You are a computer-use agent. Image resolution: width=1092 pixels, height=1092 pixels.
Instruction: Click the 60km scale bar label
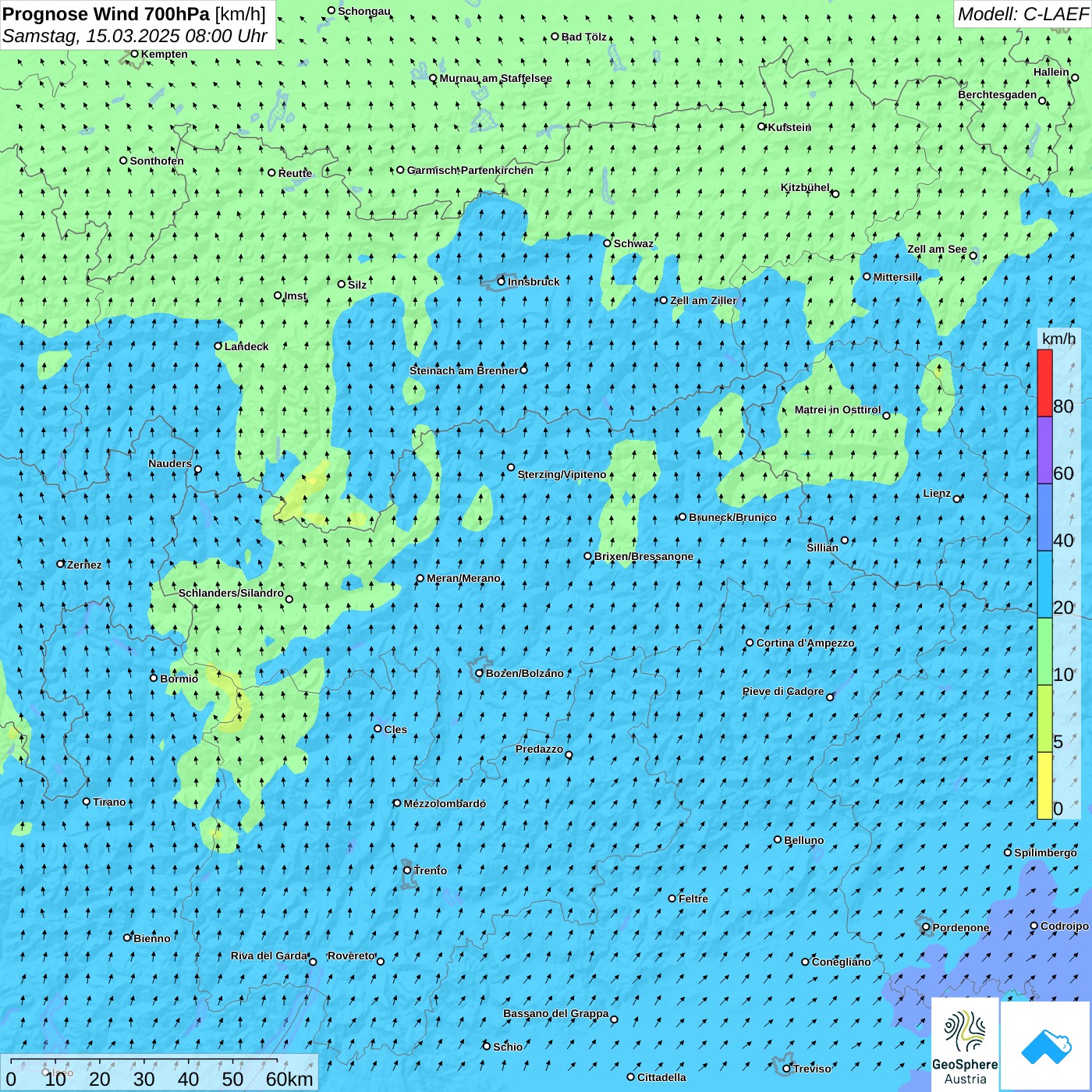coord(289,1079)
